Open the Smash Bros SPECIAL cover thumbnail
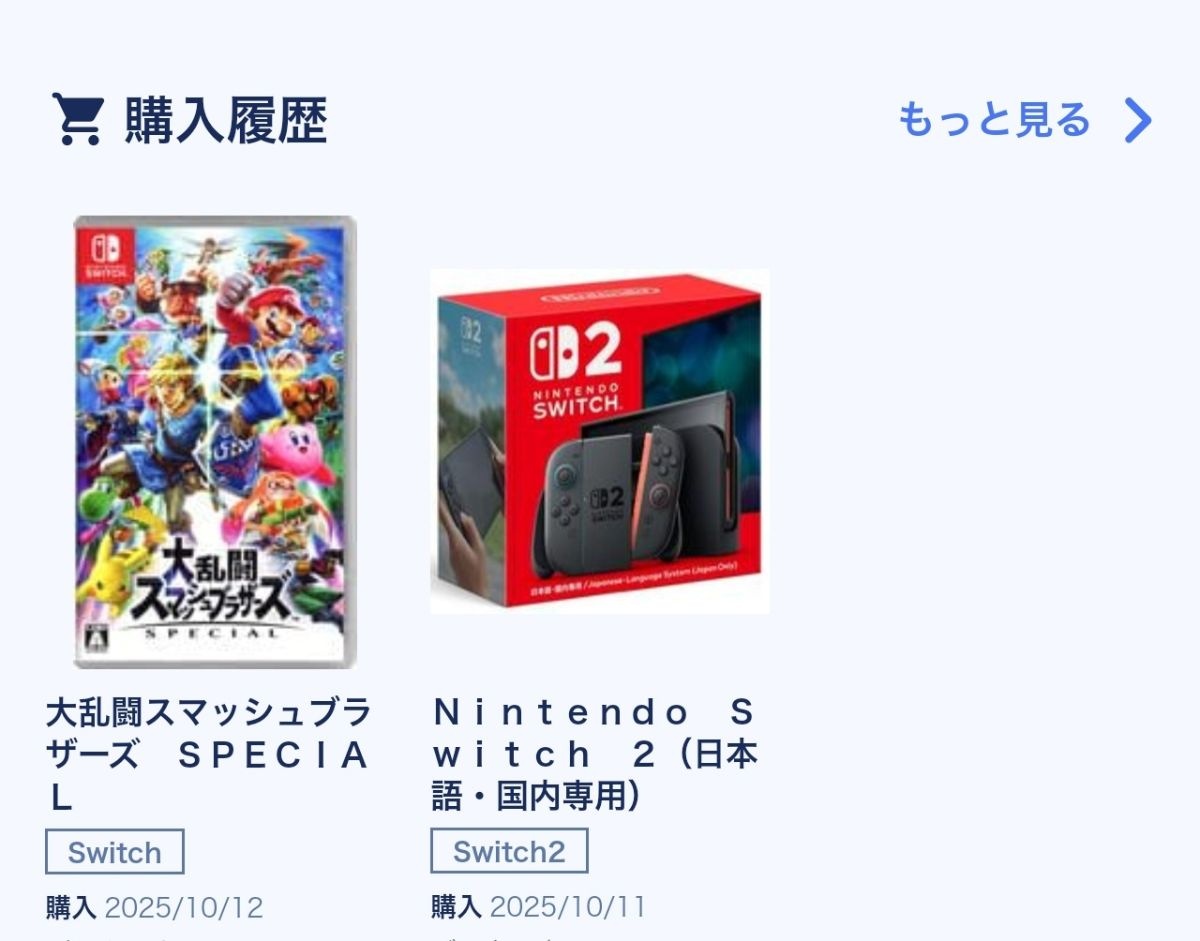The image size is (1200, 941). [x=214, y=441]
